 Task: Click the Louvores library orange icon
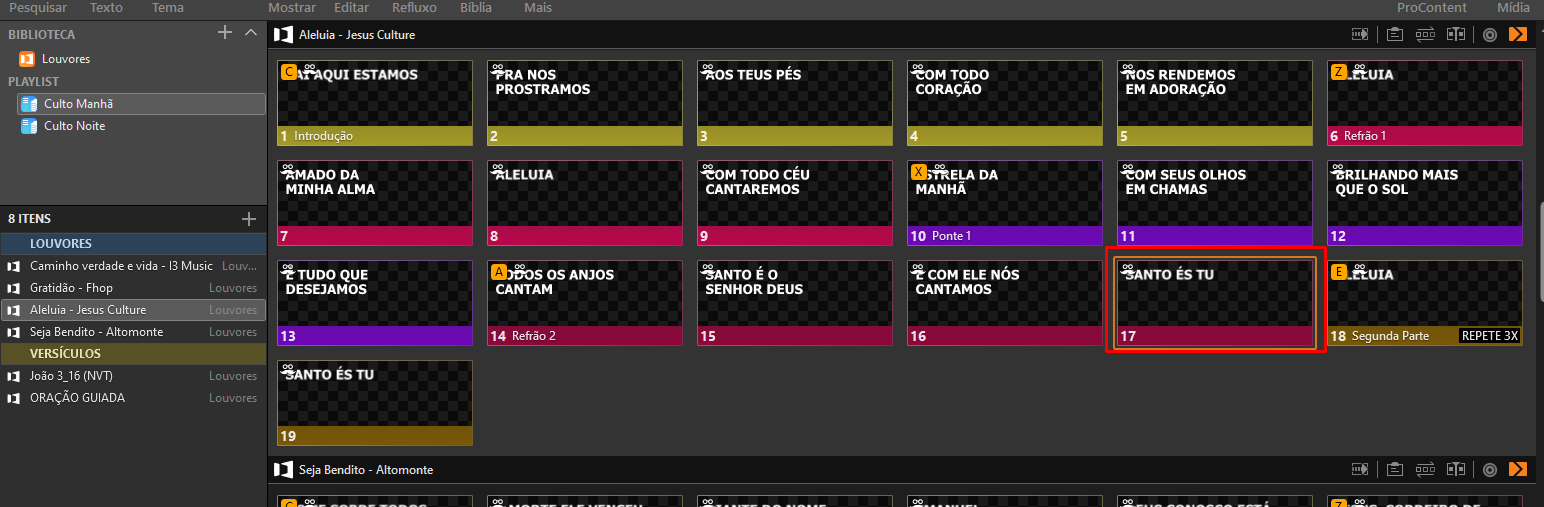coord(27,59)
